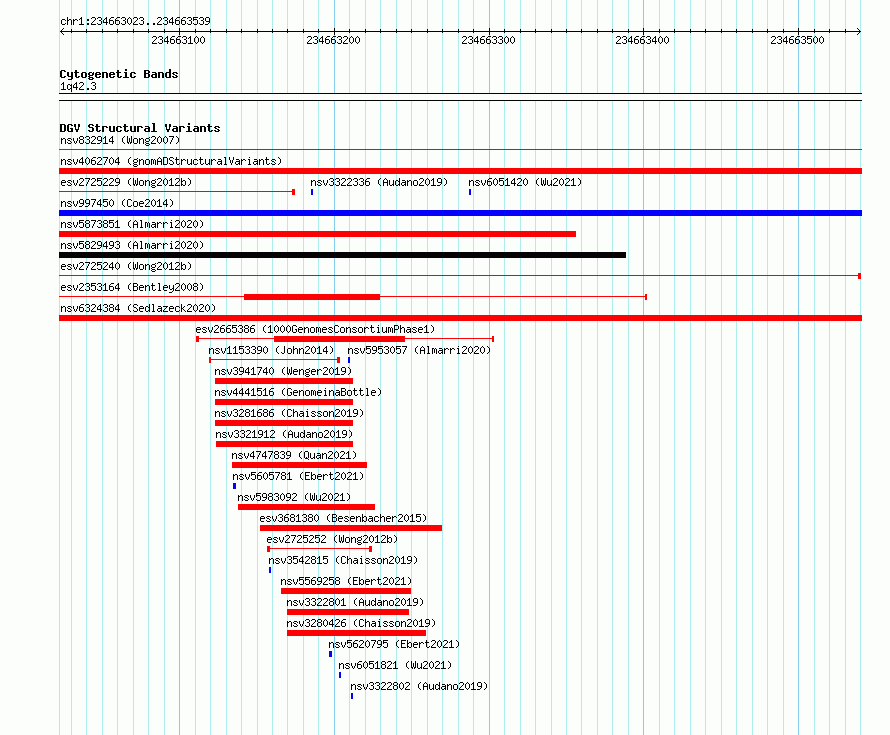
Task: Click the nsv5953057 (Almarri2020) label
Action: pos(419,350)
